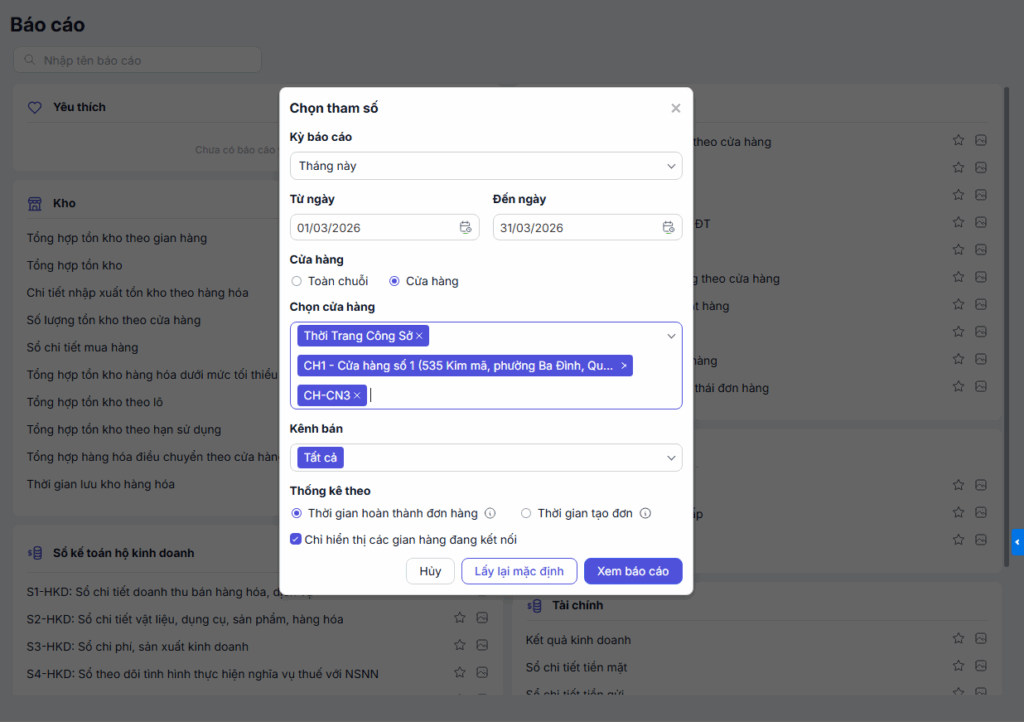Image resolution: width=1024 pixels, height=722 pixels.
Task: Select the Toàn chuỗi radio option
Action: click(x=296, y=282)
